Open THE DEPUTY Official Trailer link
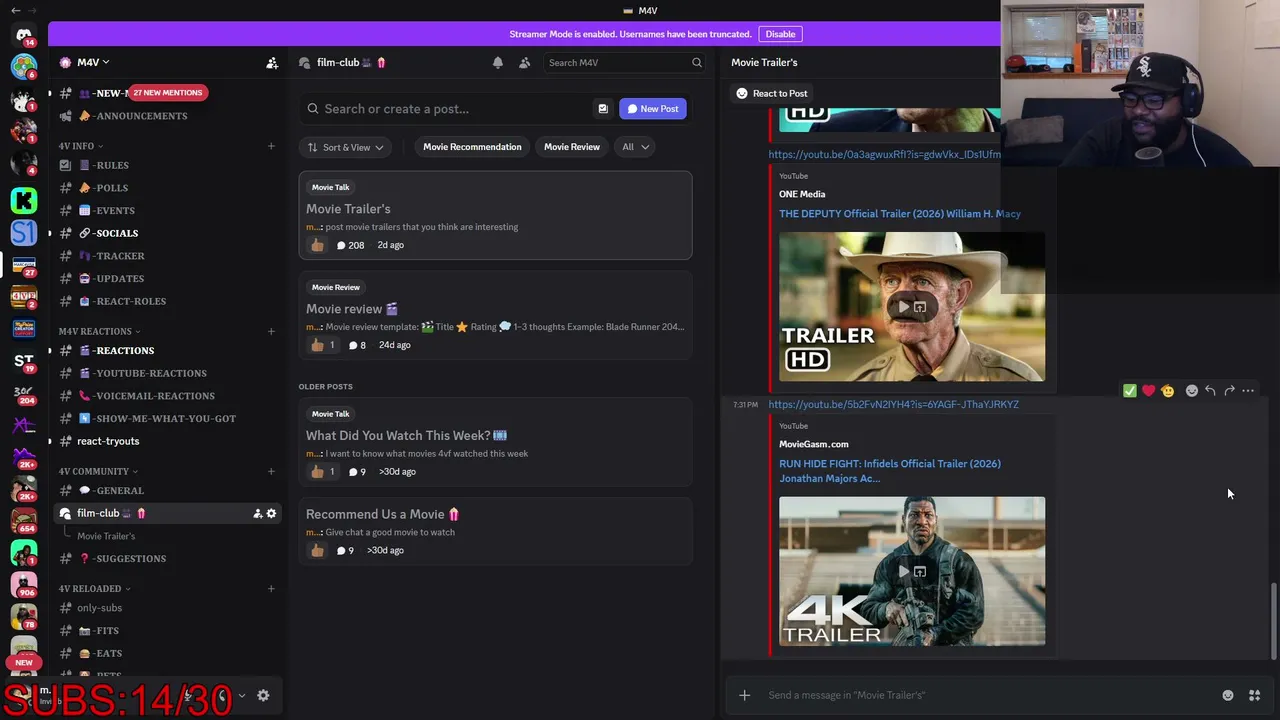 coord(900,214)
